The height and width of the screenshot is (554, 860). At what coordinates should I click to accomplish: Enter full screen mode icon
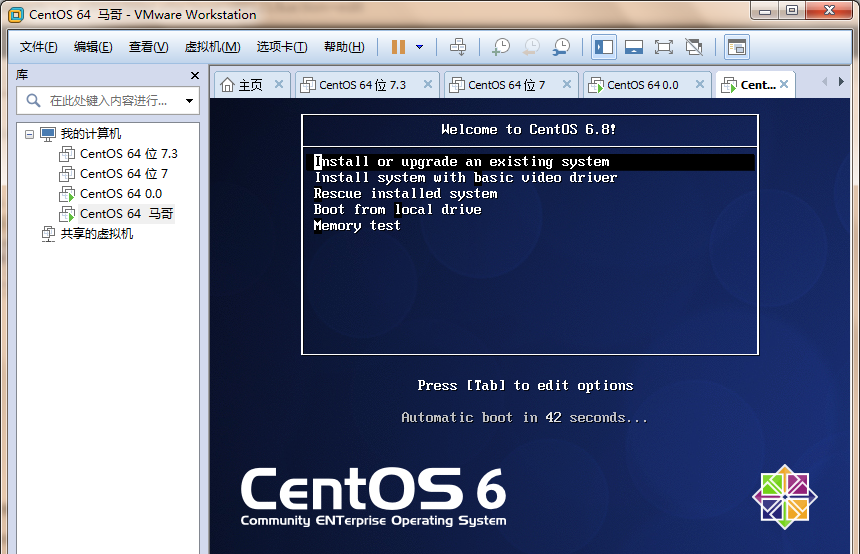coord(664,47)
